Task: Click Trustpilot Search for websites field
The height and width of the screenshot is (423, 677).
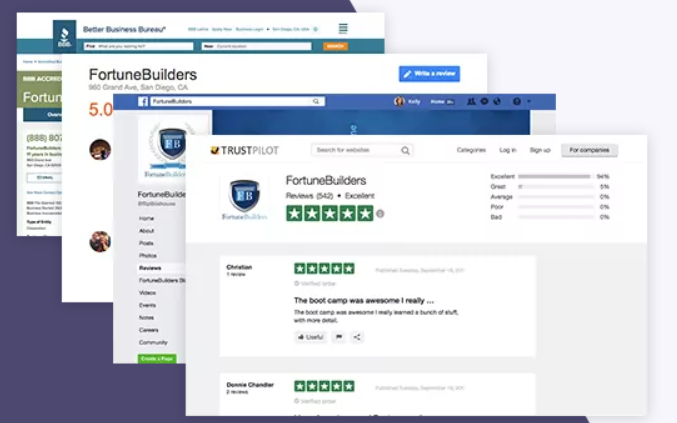Action: (x=362, y=150)
